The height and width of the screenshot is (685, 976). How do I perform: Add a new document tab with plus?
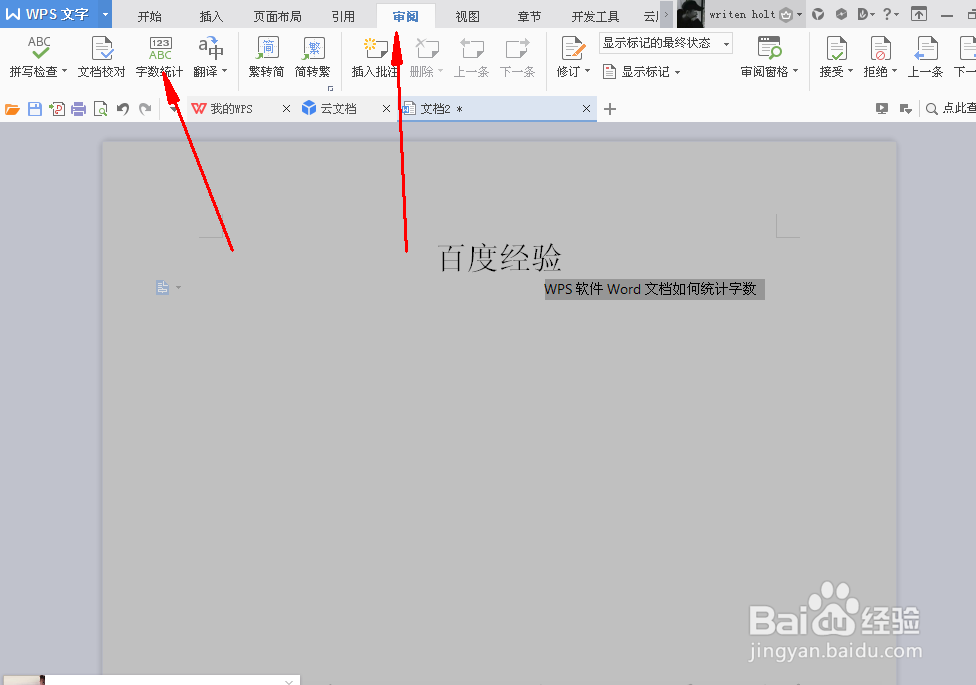pos(610,109)
